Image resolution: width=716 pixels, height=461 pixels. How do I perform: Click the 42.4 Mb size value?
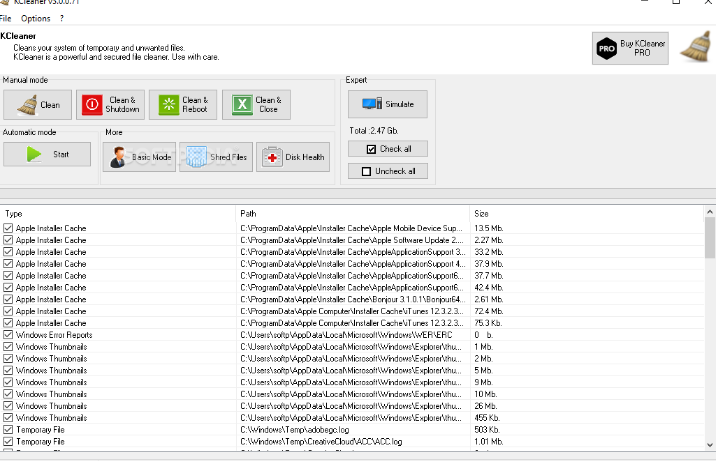(x=489, y=288)
